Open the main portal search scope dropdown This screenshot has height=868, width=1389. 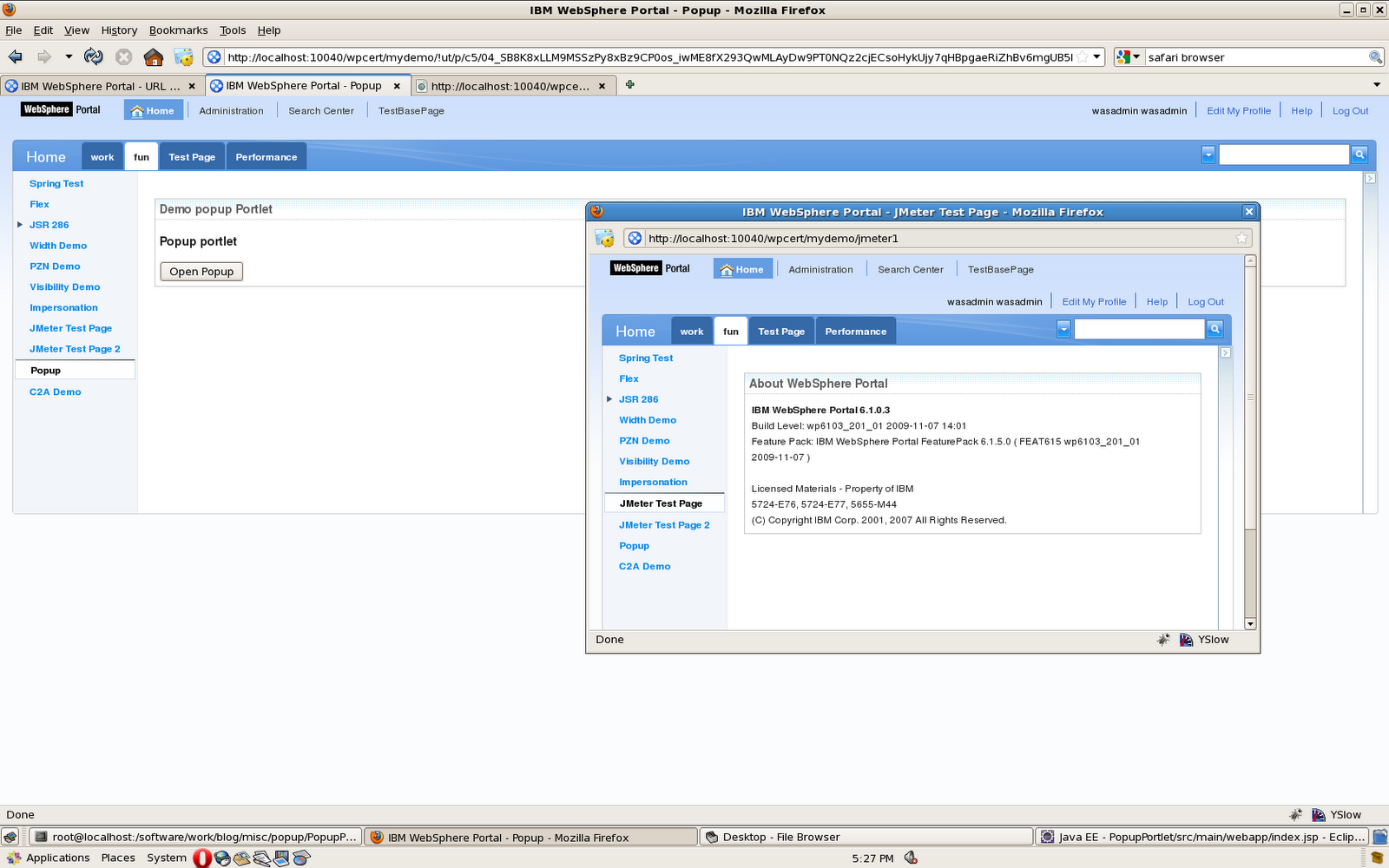point(1208,155)
